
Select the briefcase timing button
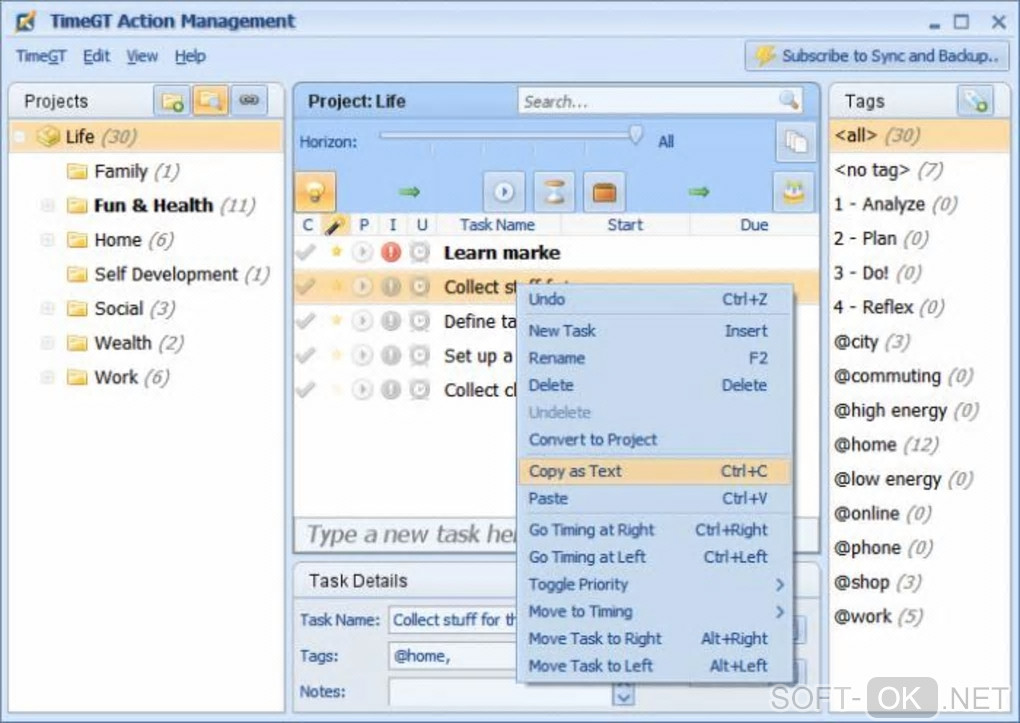pyautogui.click(x=604, y=191)
